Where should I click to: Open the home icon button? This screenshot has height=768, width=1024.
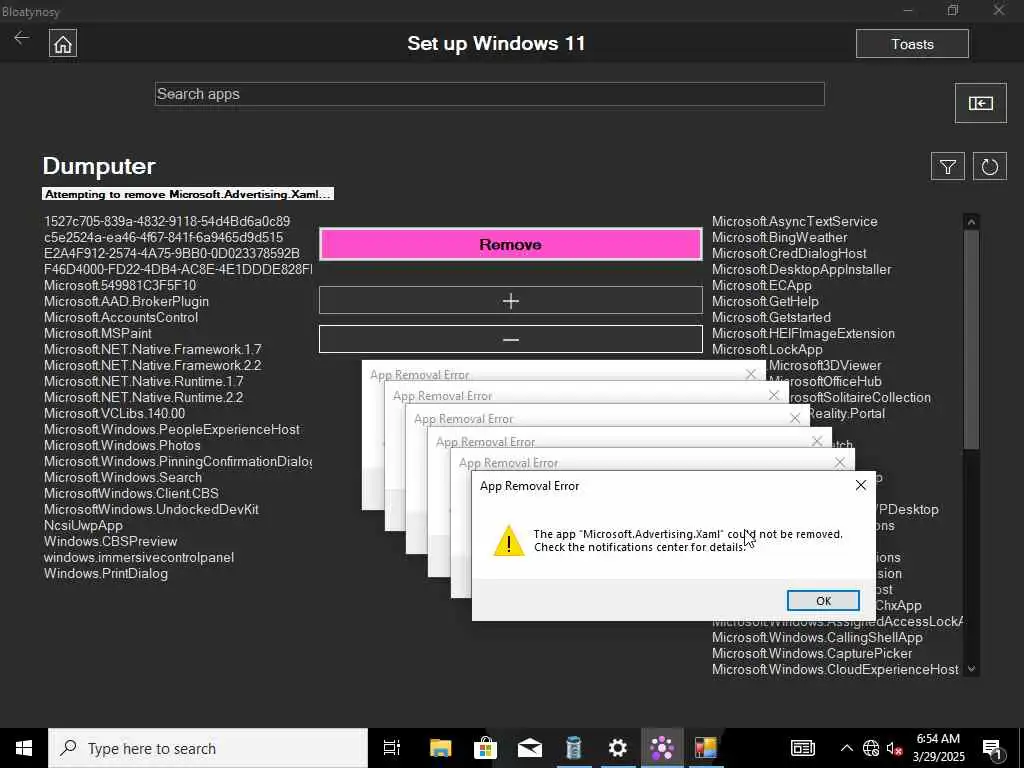[x=63, y=44]
